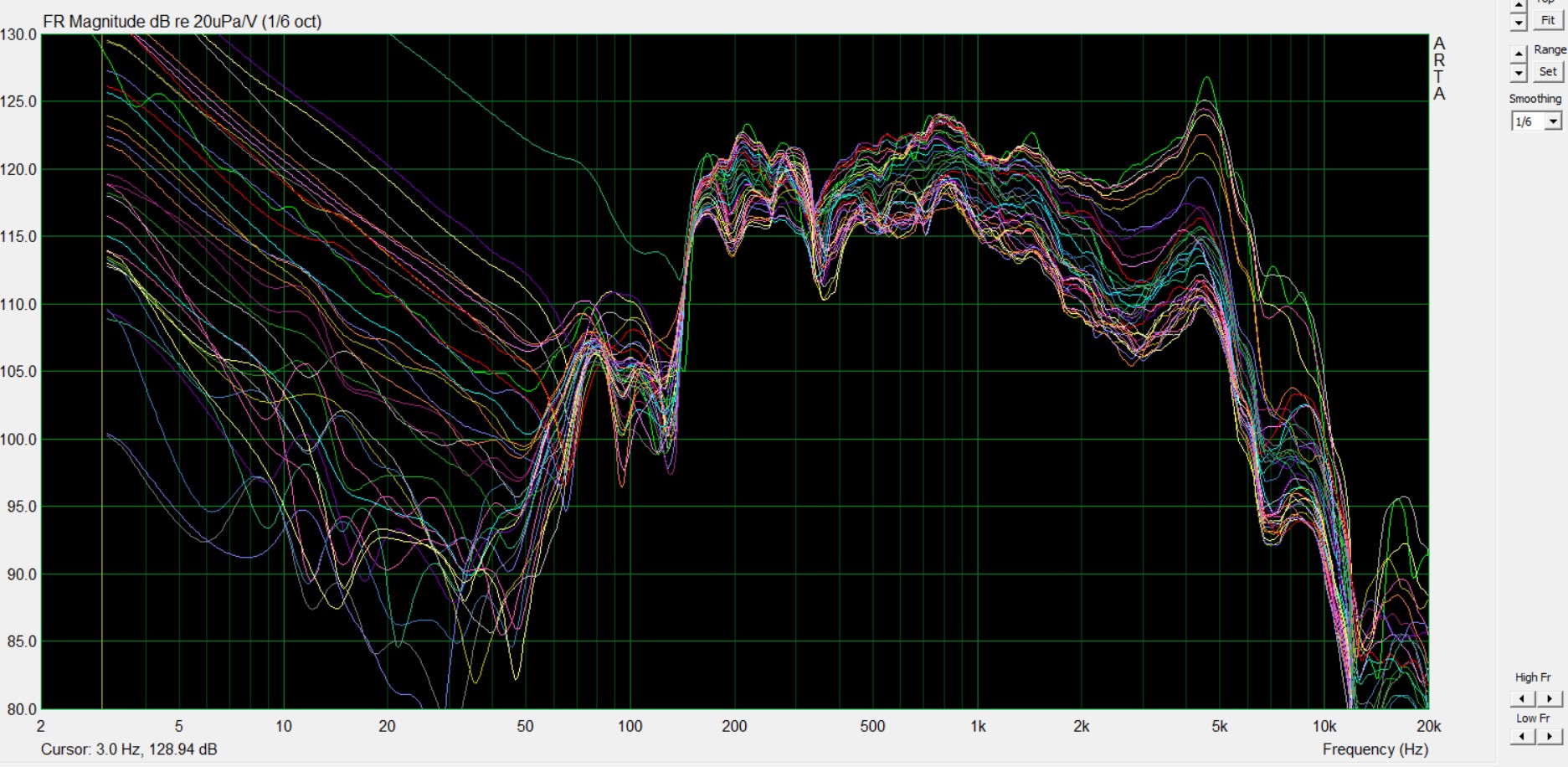Click Low Fr right arrow button
1568x767 pixels.
1550,736
